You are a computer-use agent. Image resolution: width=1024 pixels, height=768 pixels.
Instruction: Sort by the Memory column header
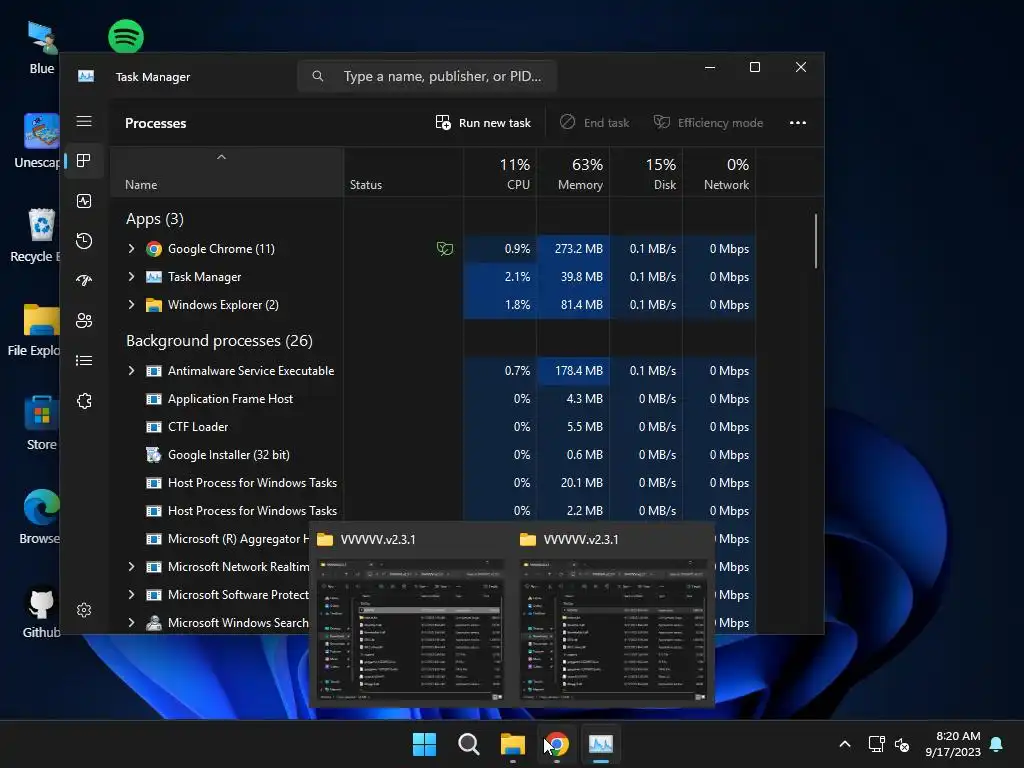573,173
